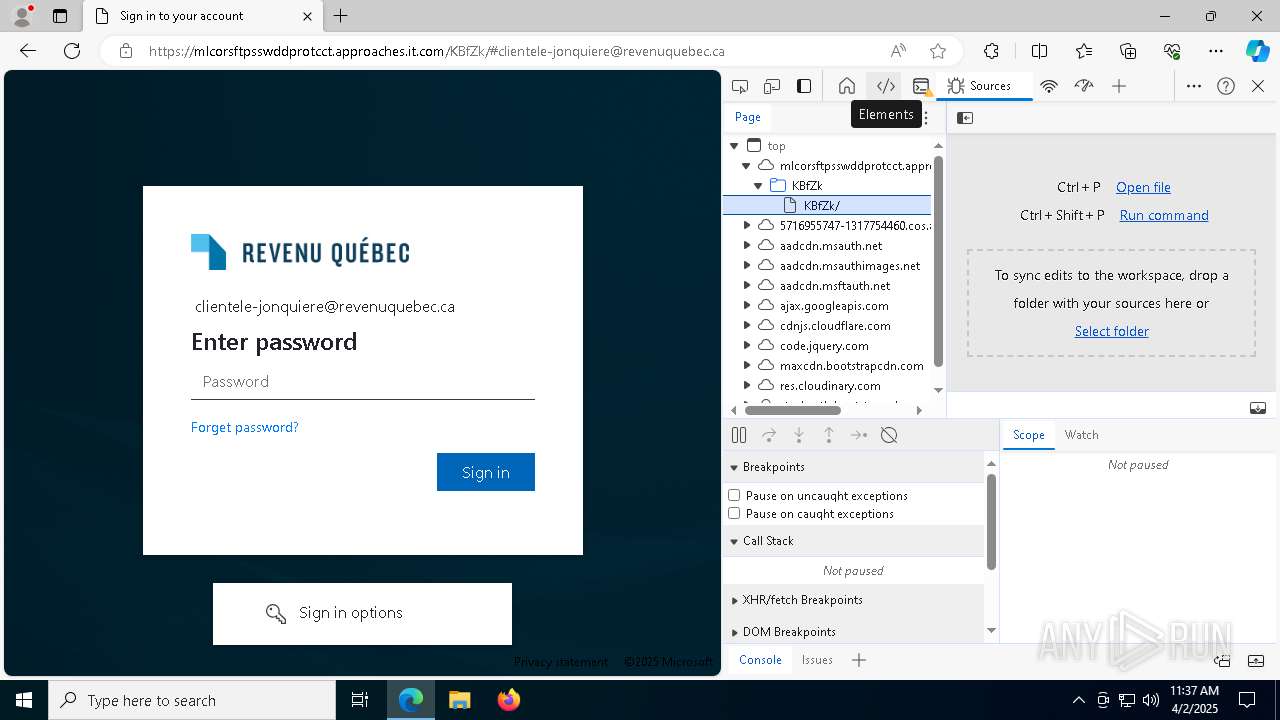Focus the Password input field

click(x=363, y=382)
